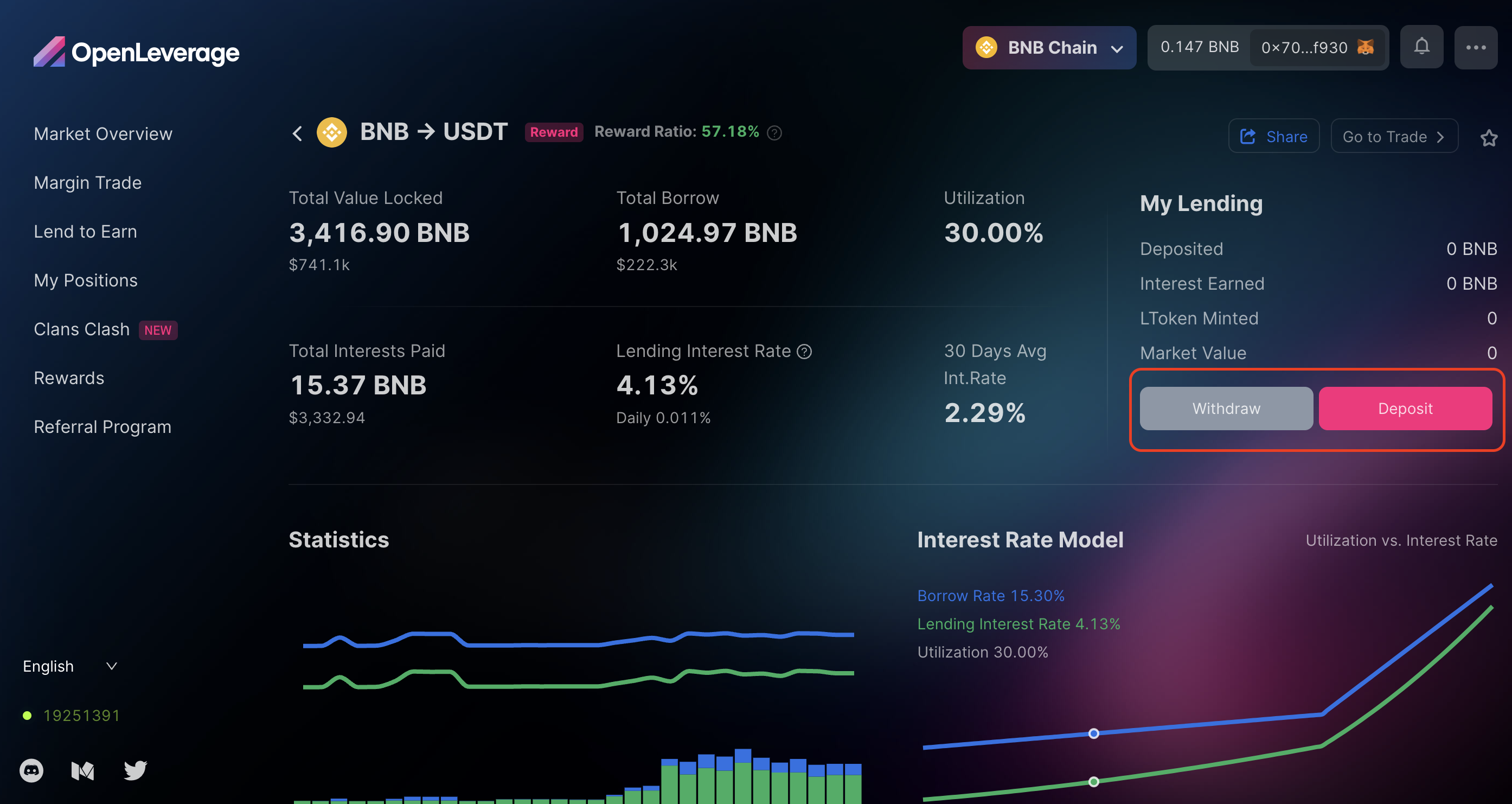Open the English language selector
Image resolution: width=1512 pixels, height=804 pixels.
[70, 666]
